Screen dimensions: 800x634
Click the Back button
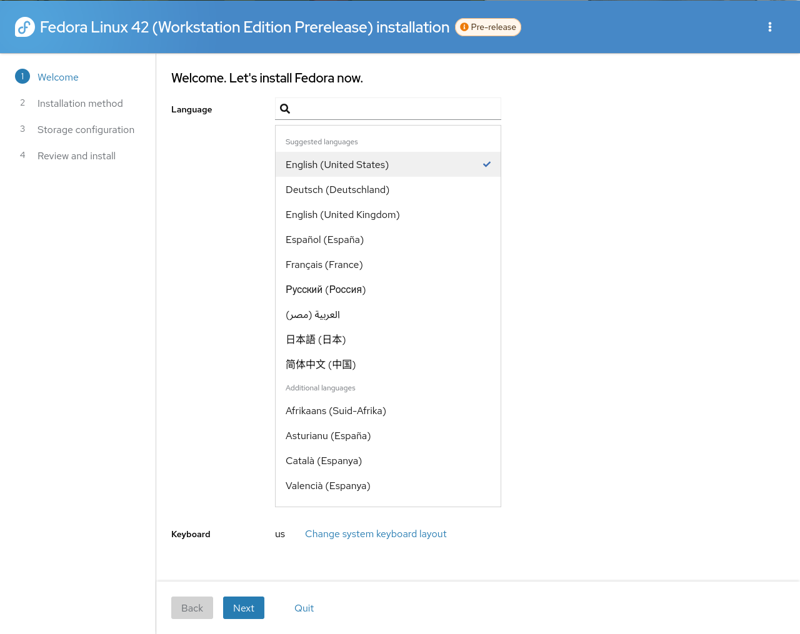point(192,607)
